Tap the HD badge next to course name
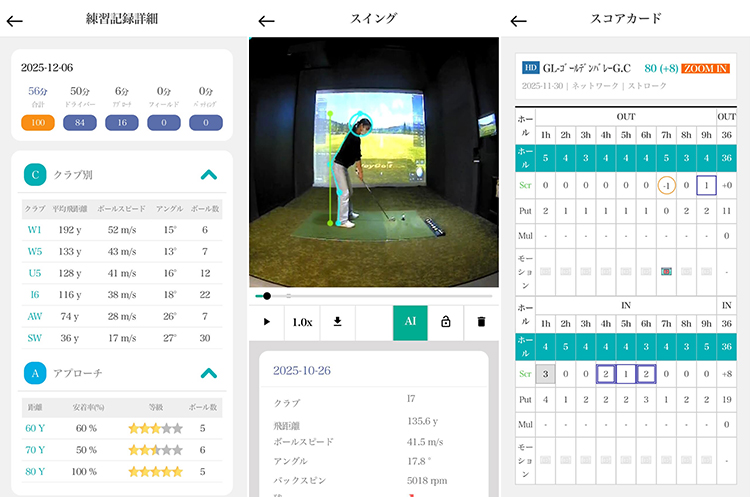The image size is (750, 497). pos(530,68)
